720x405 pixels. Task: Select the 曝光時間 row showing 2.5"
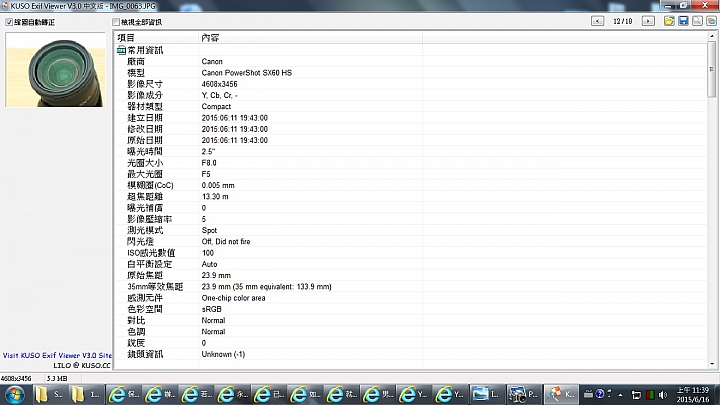coord(411,152)
